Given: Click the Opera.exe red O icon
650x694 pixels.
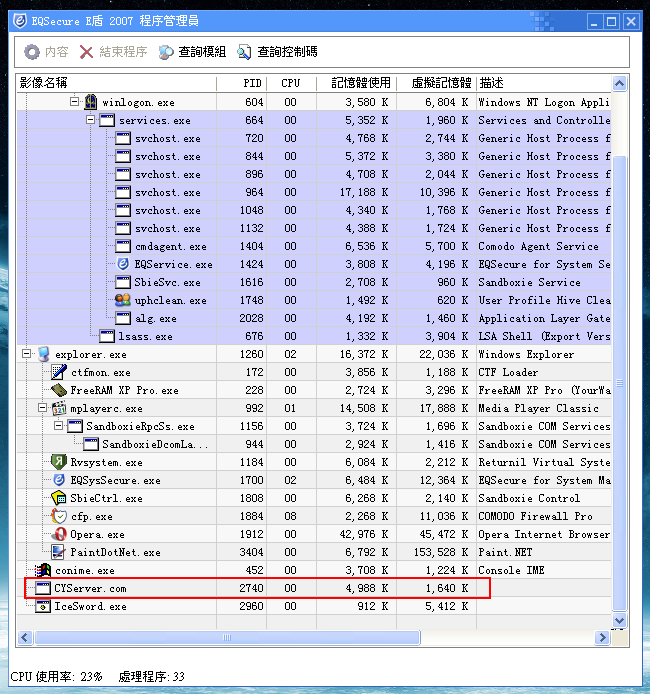Looking at the screenshot, I should click(x=59, y=534).
